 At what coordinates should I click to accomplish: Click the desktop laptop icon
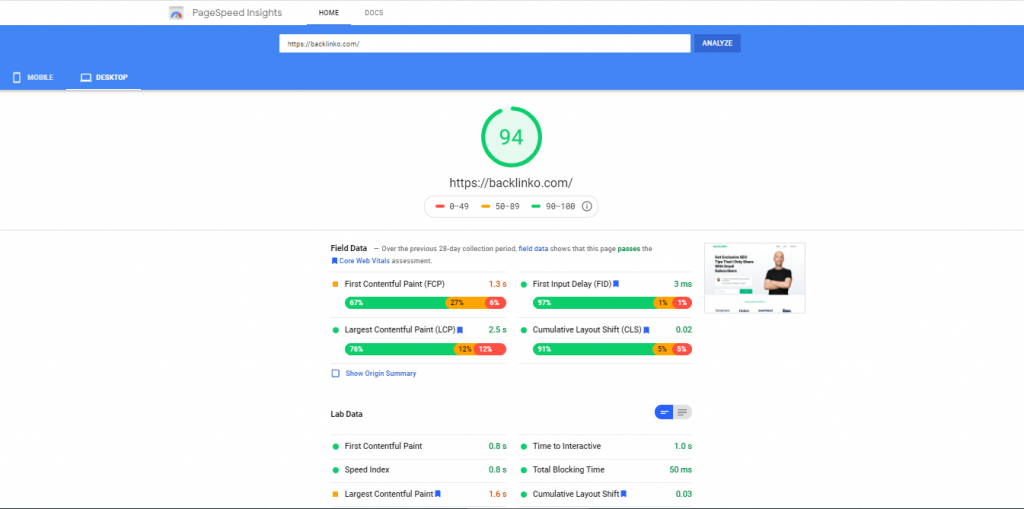(86, 78)
